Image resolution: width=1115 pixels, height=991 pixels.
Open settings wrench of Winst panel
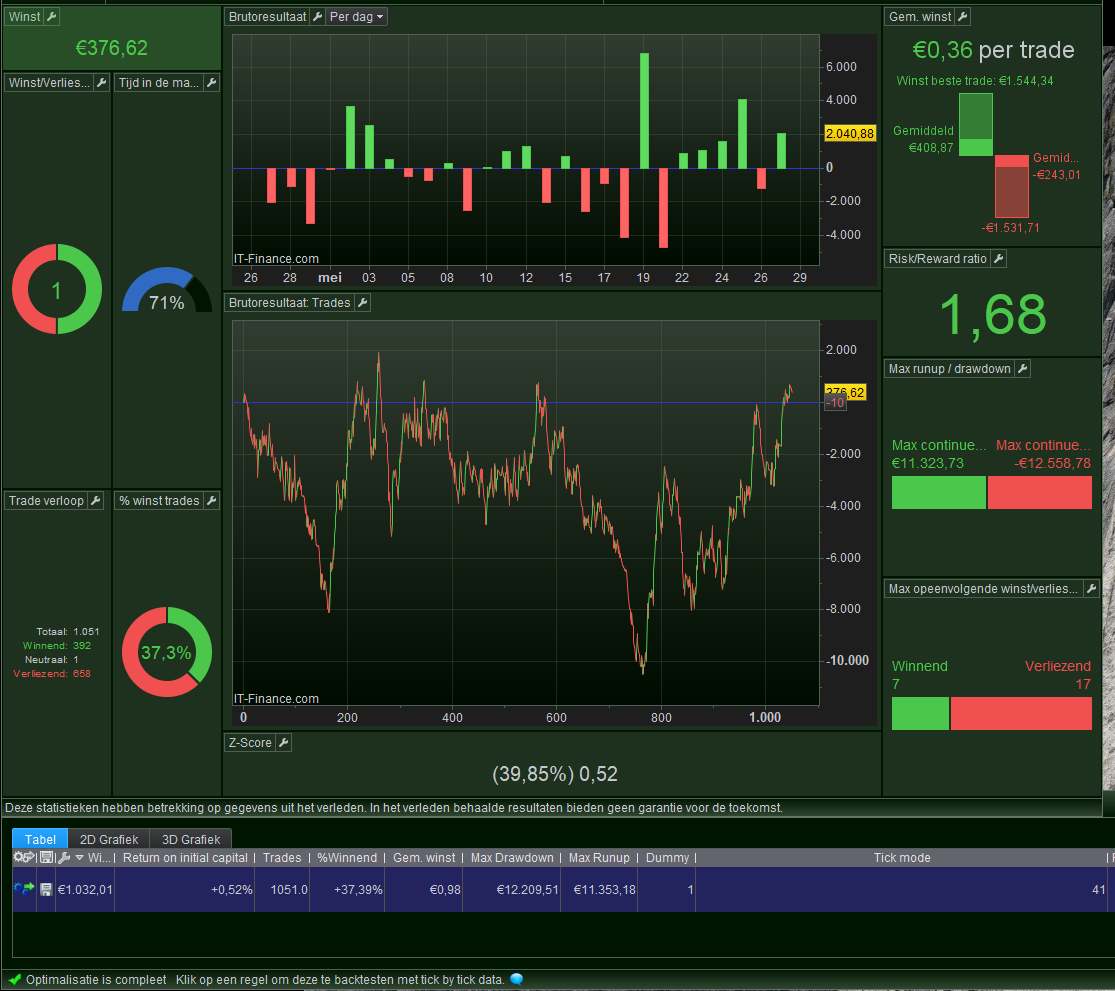(x=52, y=16)
